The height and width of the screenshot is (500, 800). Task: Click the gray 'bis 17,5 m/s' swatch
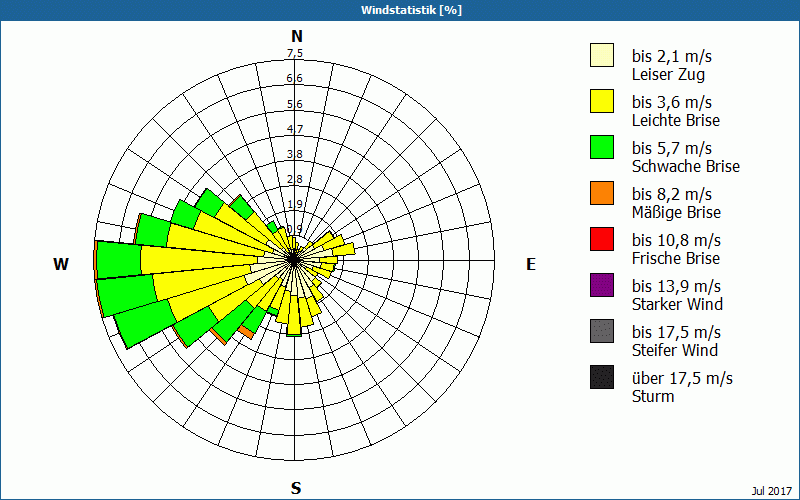click(602, 331)
